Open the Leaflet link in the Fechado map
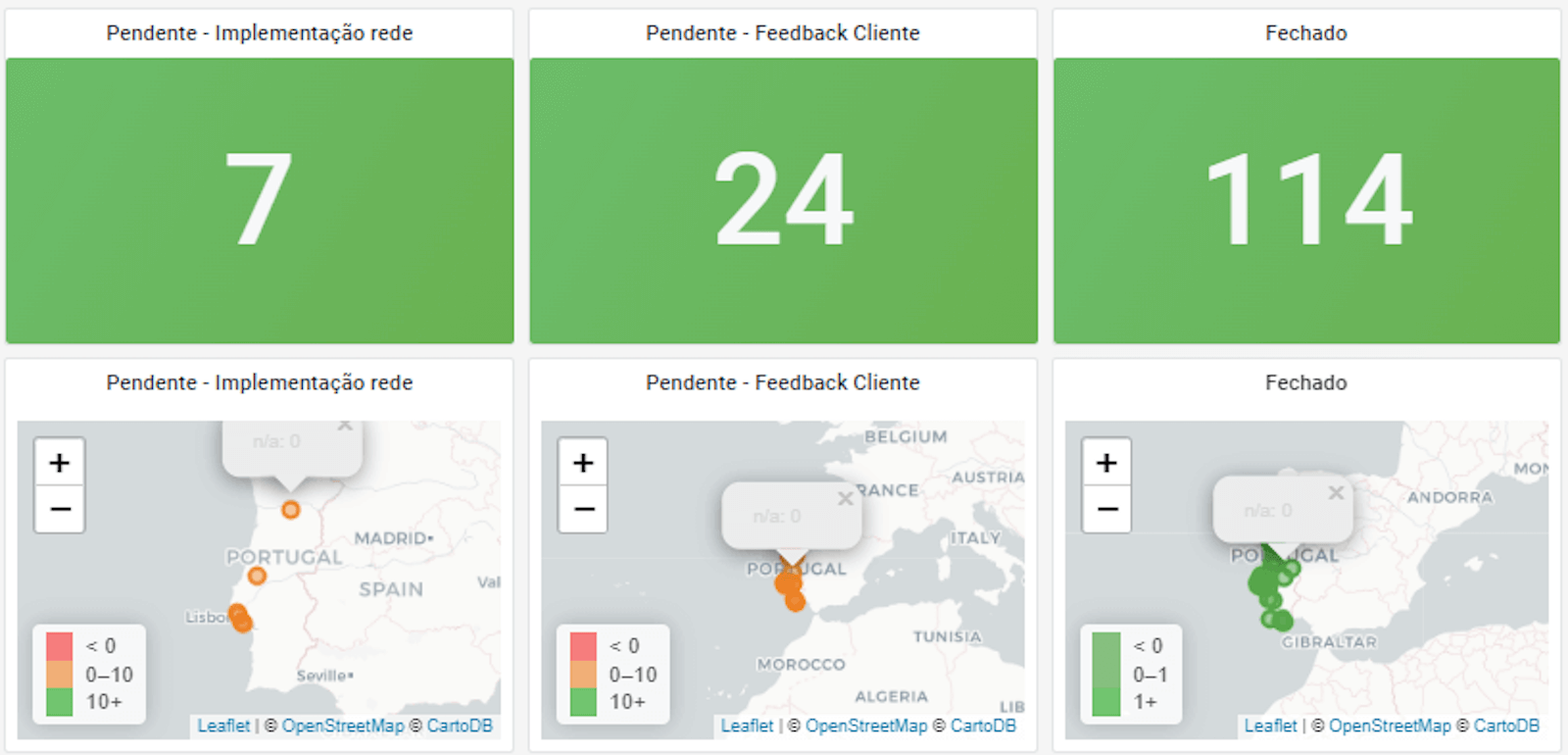Viewport: 1568px width, 755px height. point(1270,726)
